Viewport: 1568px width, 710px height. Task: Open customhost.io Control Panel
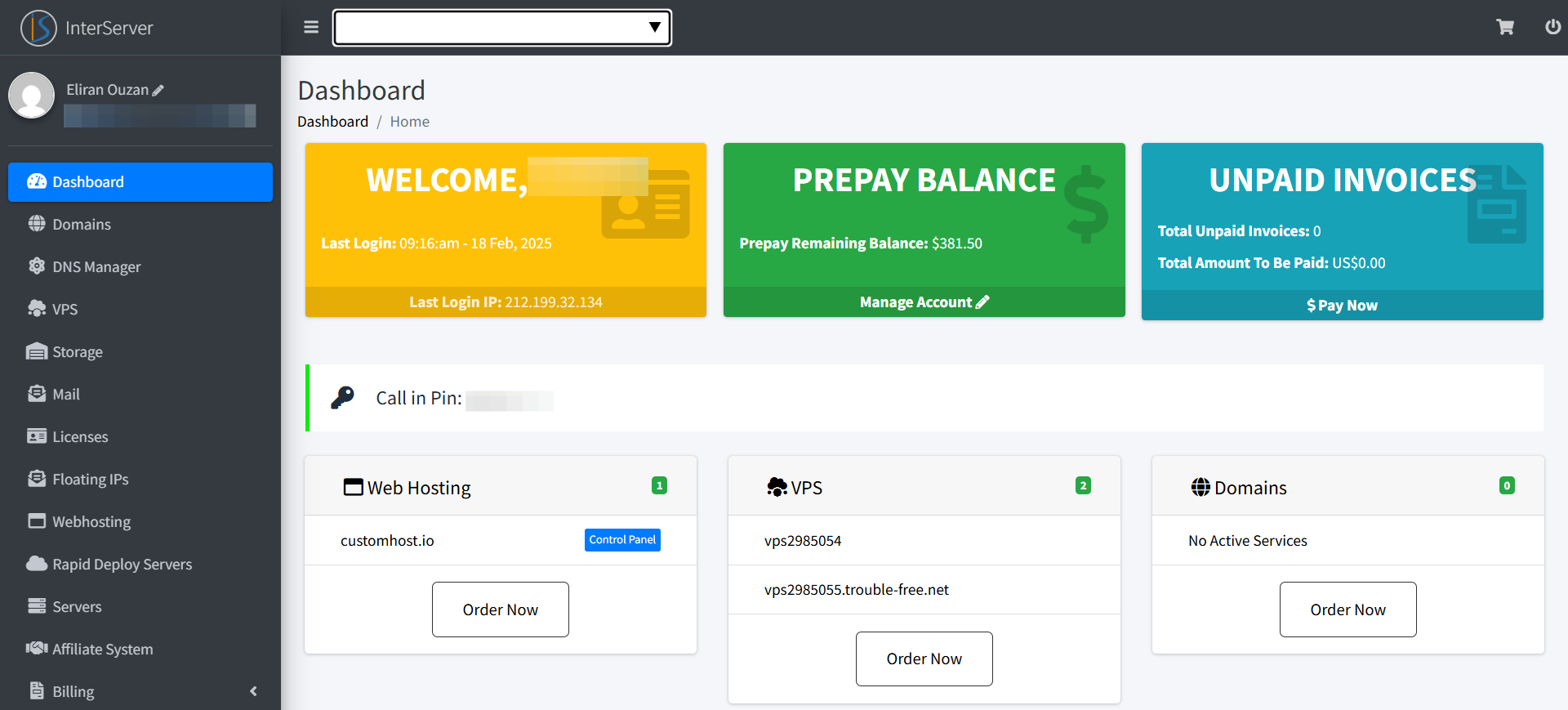(622, 540)
